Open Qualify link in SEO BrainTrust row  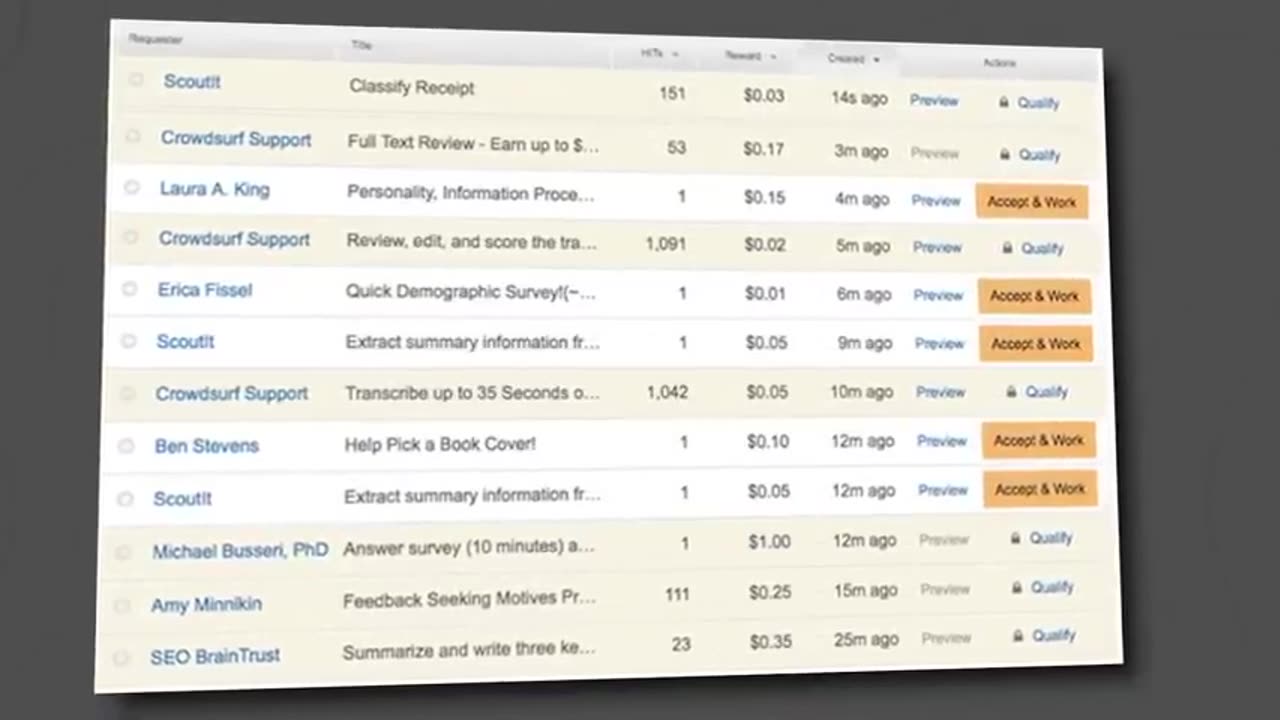(x=1054, y=635)
